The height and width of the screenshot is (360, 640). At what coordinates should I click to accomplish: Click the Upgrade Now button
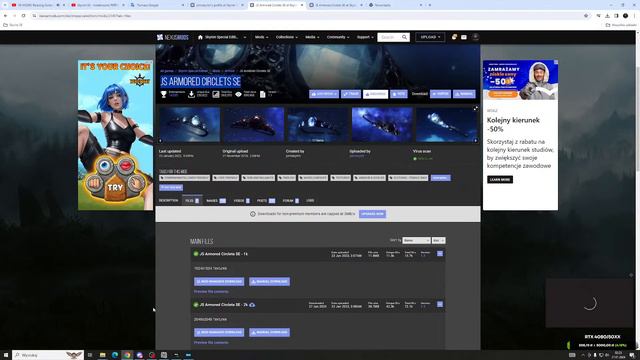pos(372,214)
